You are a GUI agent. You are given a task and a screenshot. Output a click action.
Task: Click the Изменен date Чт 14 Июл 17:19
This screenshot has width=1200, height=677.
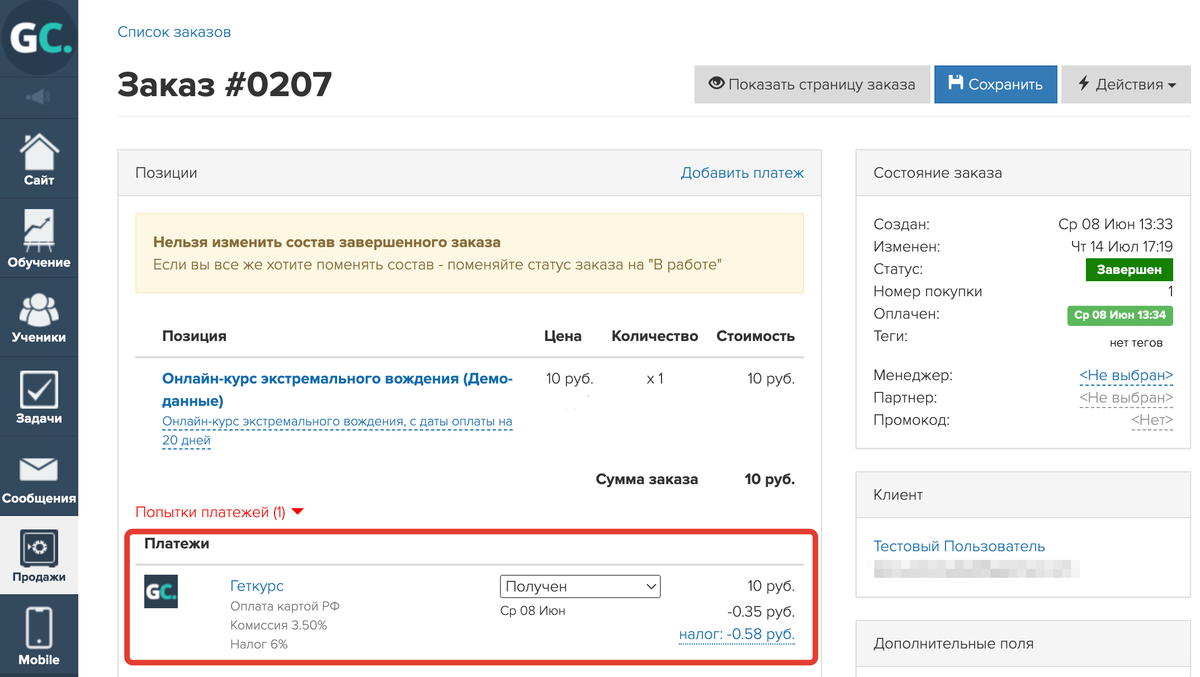click(x=1121, y=247)
